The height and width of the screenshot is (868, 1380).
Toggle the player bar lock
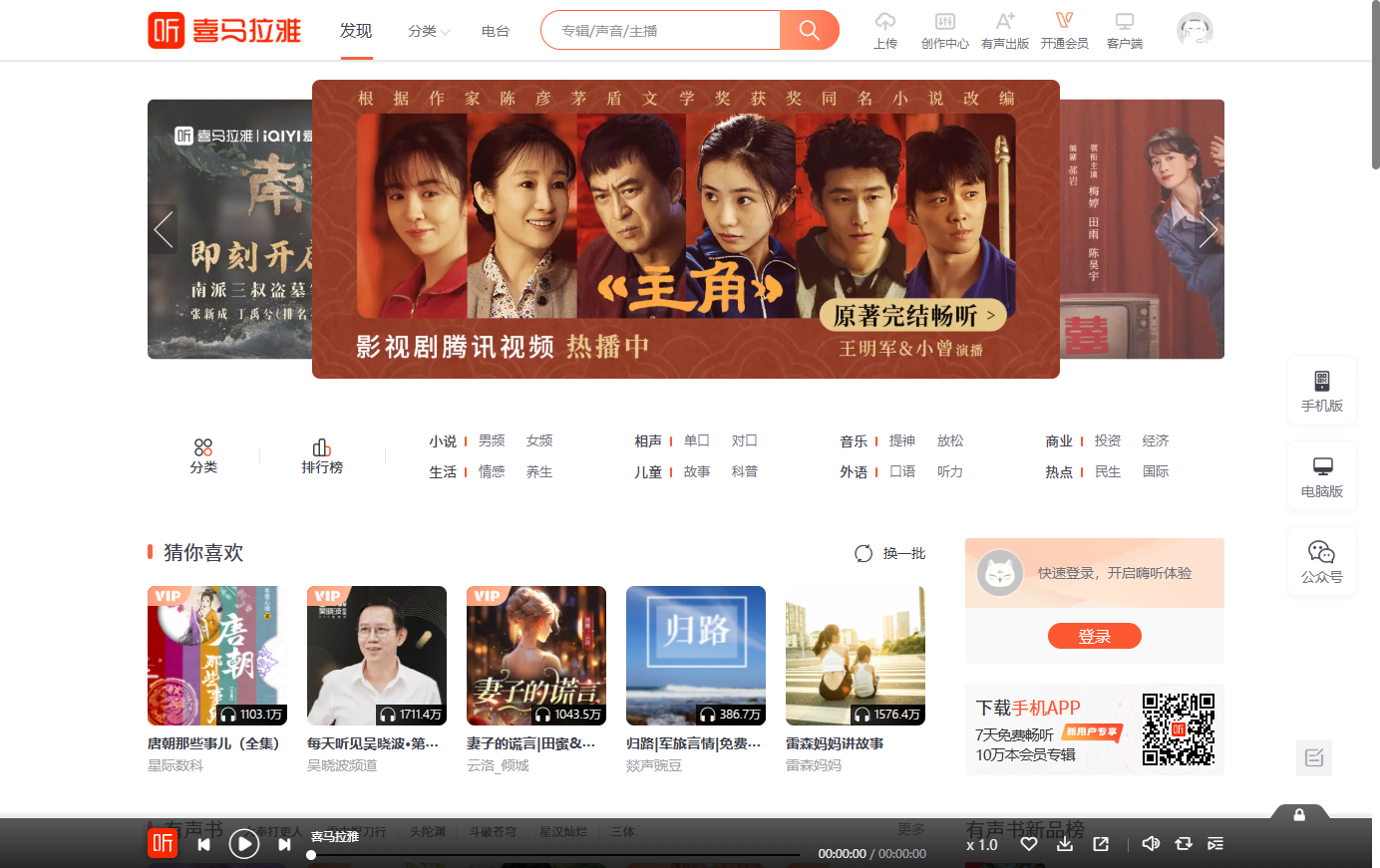click(1299, 814)
